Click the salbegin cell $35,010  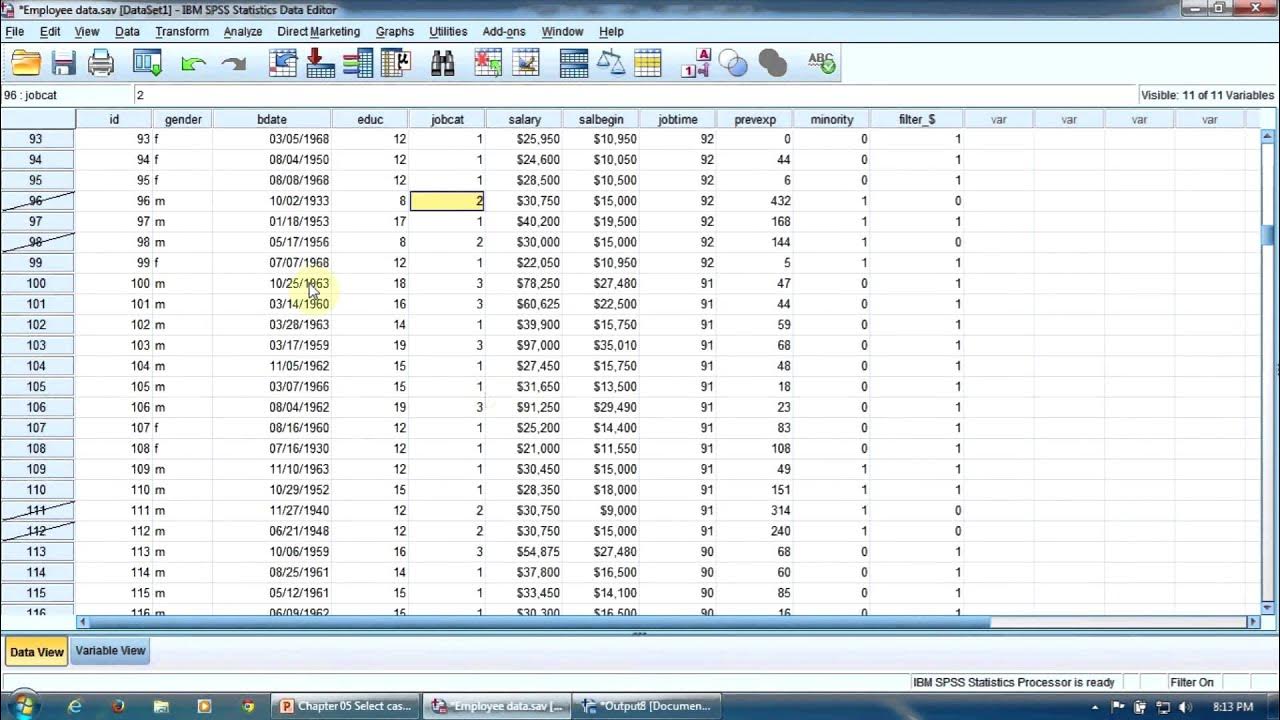(x=601, y=345)
